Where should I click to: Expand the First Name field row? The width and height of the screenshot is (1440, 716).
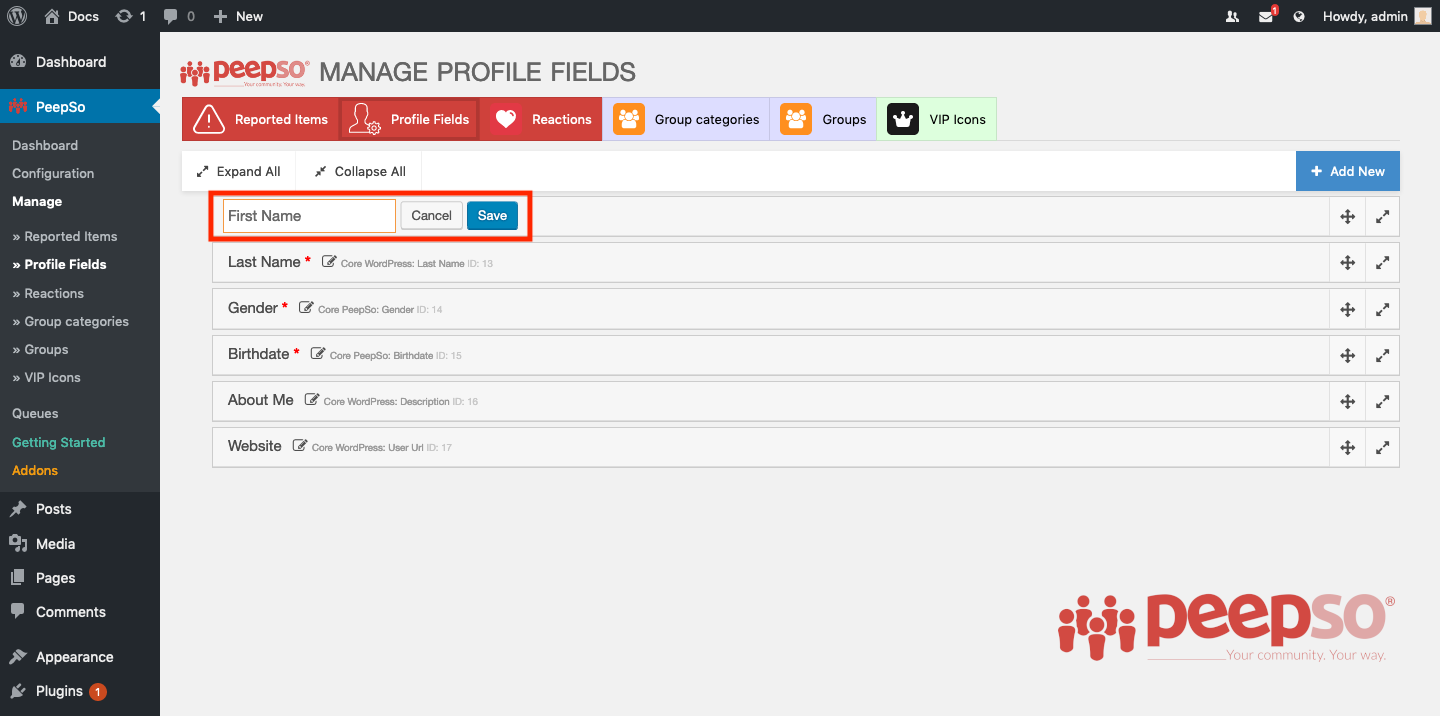click(1382, 217)
